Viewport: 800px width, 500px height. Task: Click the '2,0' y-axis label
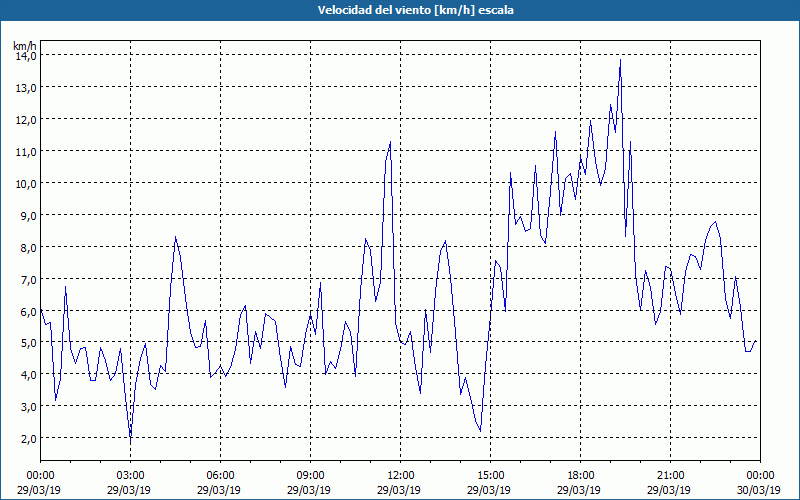[x=28, y=439]
